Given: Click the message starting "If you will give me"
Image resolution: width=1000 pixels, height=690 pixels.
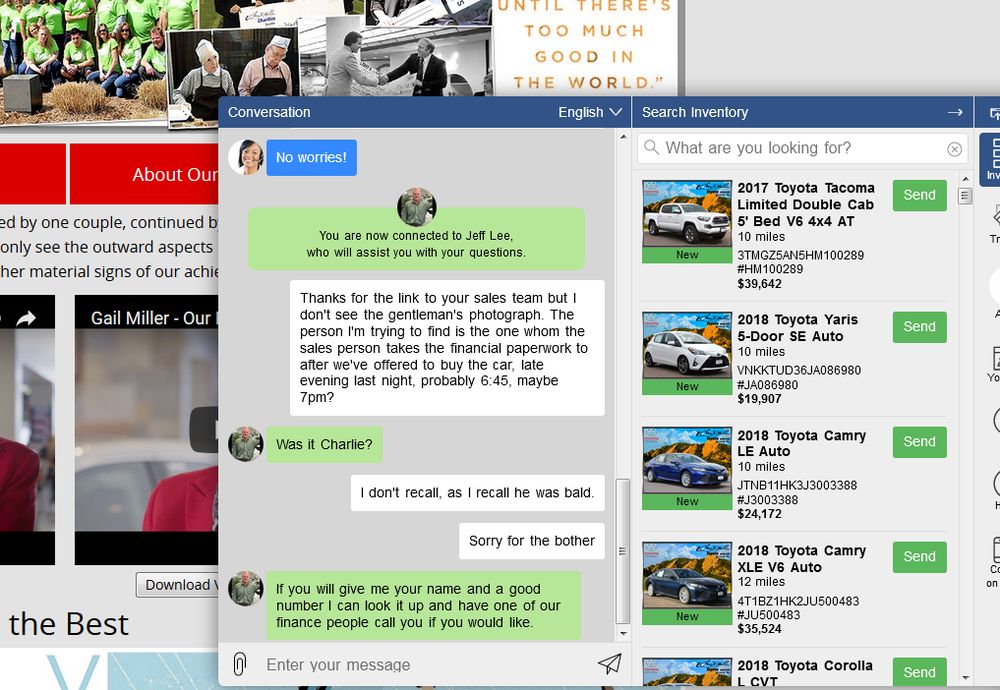Looking at the screenshot, I should click(423, 605).
